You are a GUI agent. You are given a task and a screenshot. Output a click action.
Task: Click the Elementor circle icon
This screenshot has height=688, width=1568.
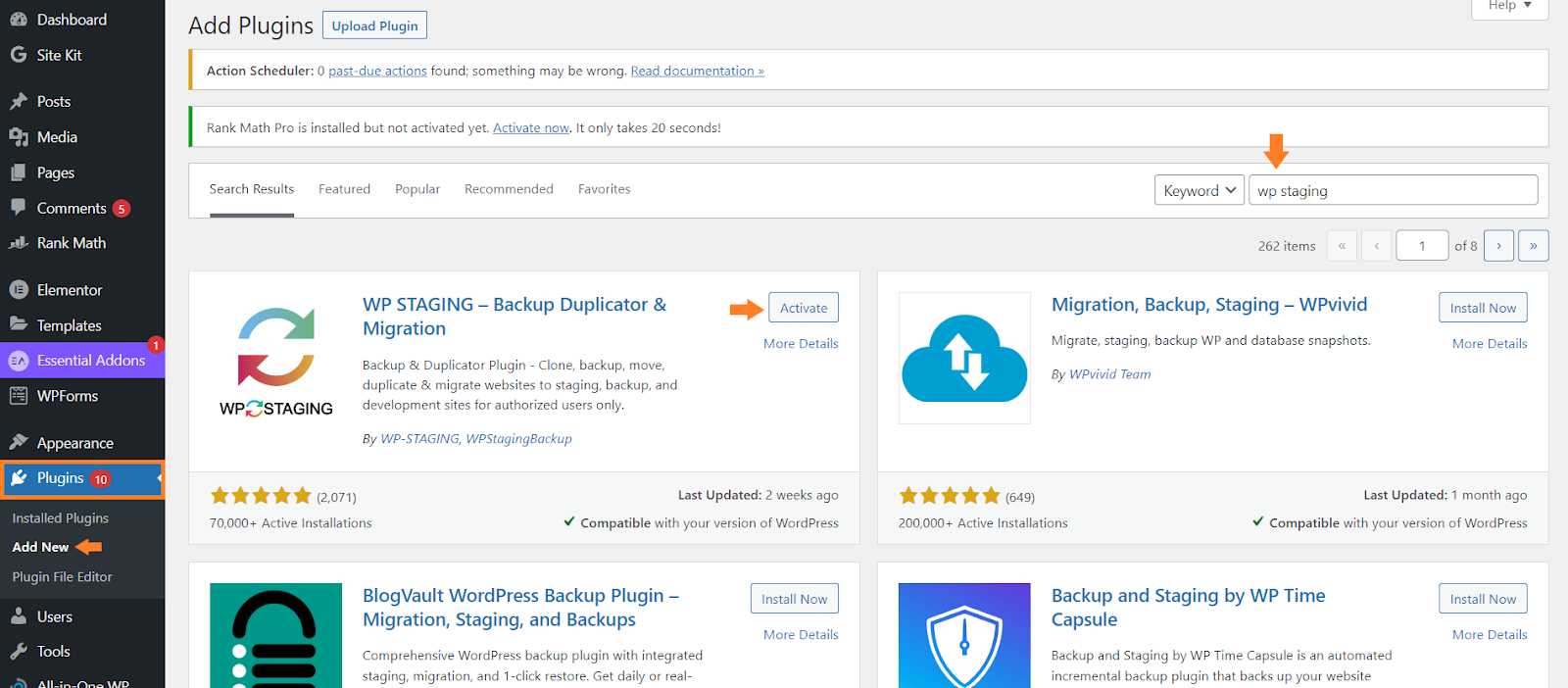pos(19,290)
